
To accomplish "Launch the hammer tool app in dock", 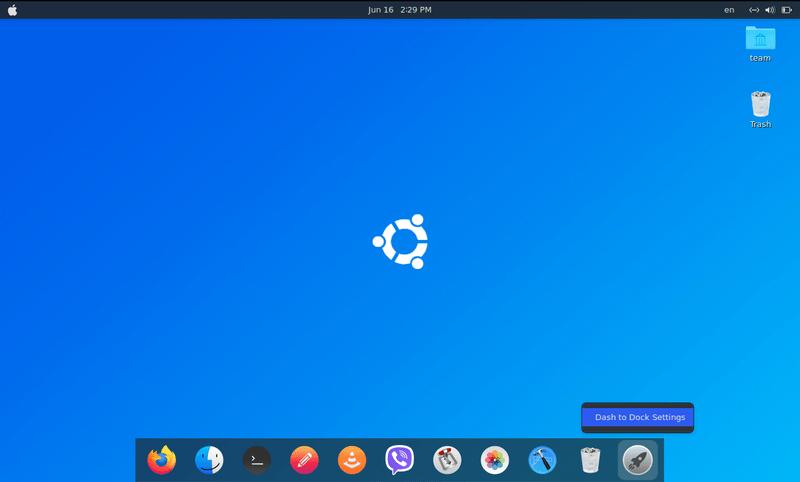I will (x=542, y=460).
